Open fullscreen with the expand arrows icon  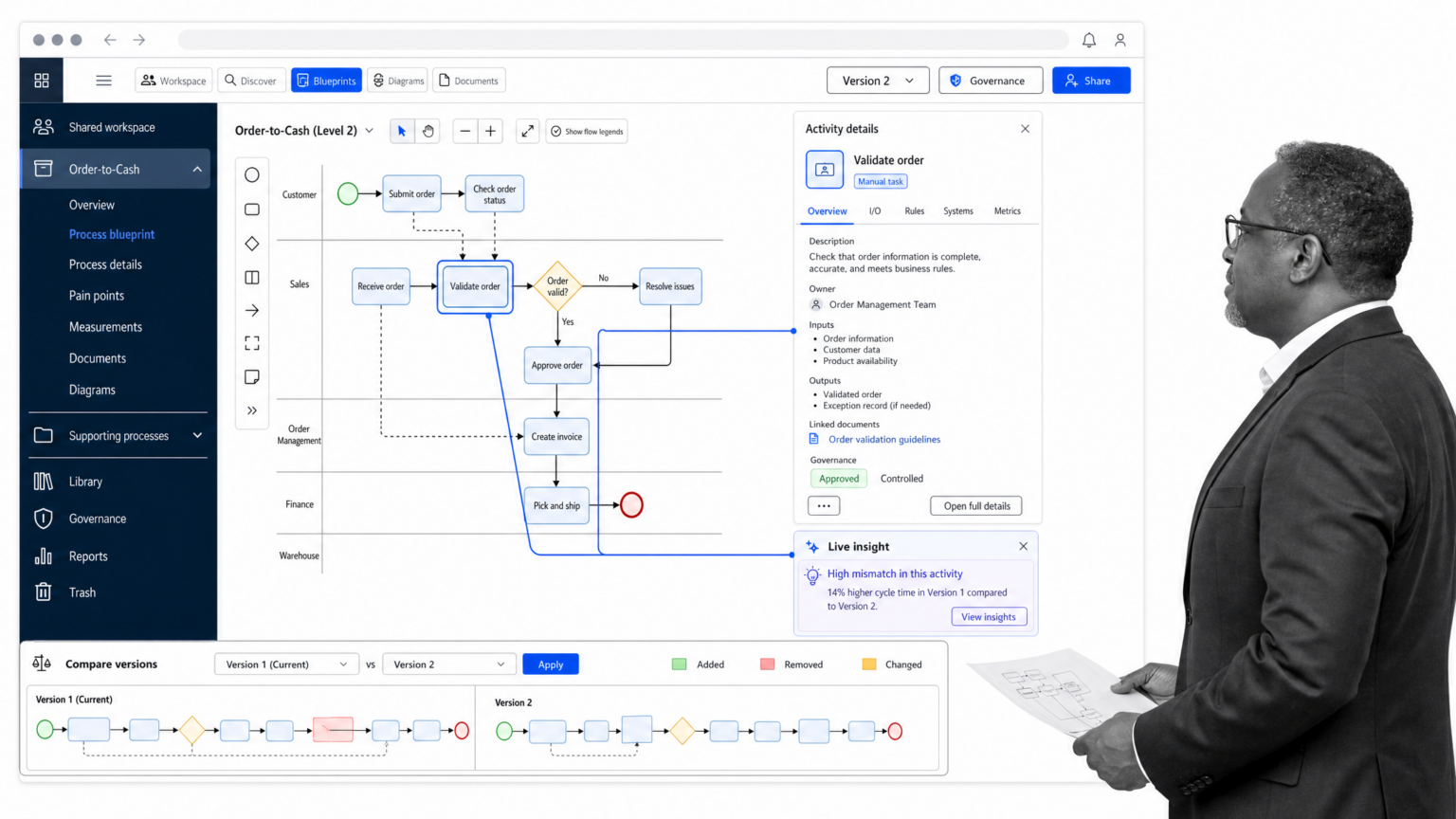click(528, 132)
